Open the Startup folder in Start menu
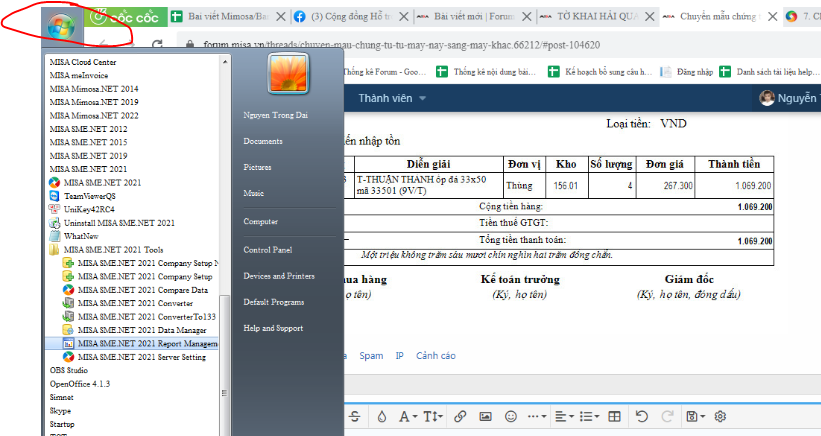821x436 pixels. pos(62,424)
